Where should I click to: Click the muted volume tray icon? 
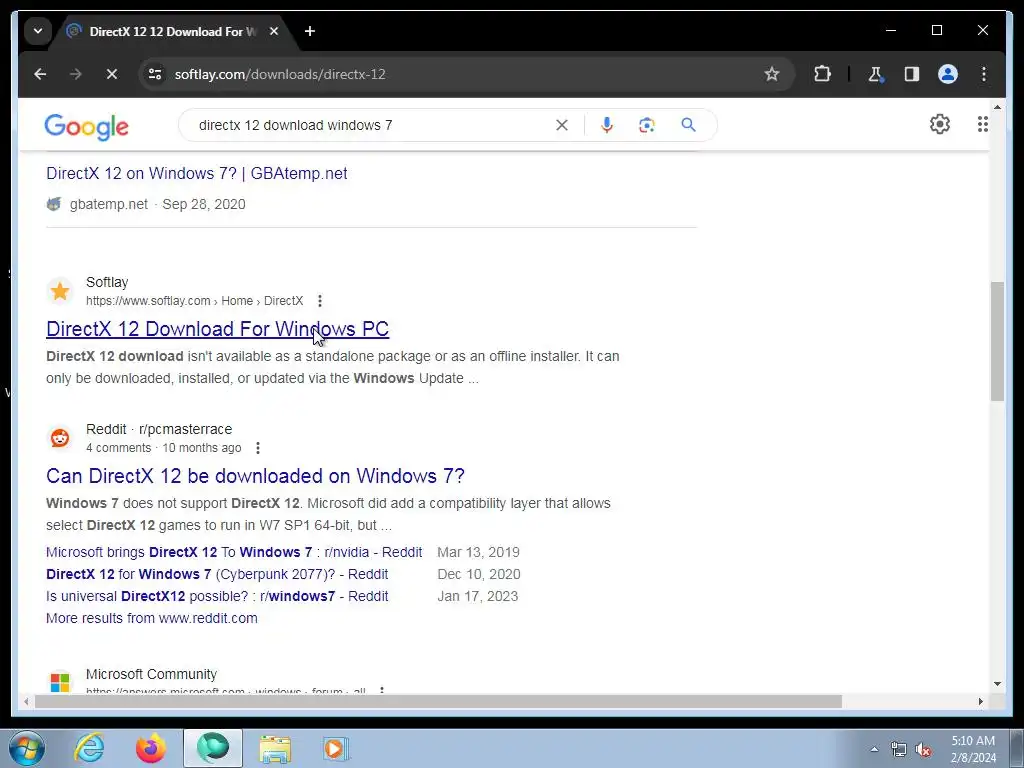(x=923, y=749)
